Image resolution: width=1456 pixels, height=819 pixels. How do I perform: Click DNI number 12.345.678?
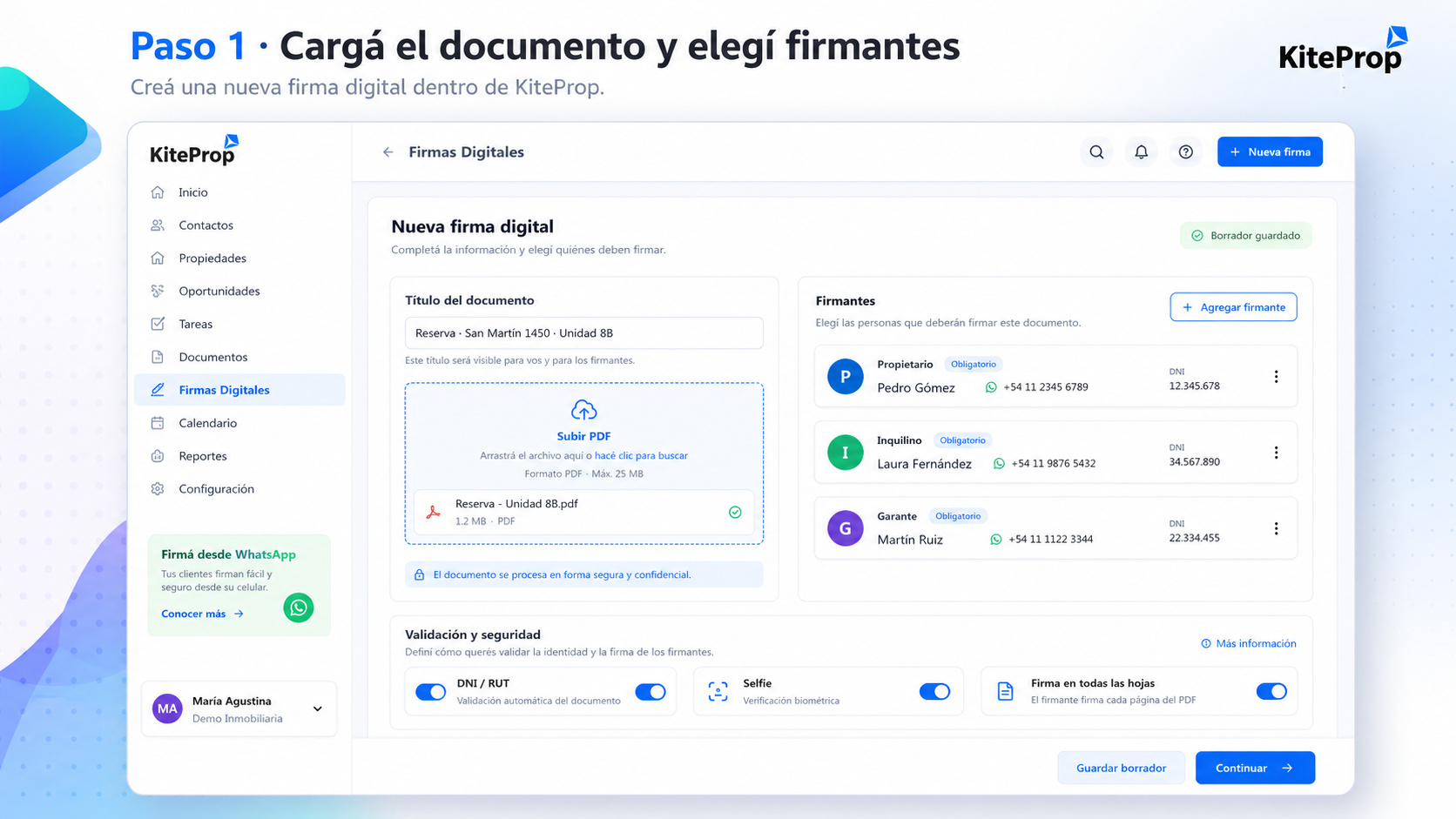(1194, 386)
